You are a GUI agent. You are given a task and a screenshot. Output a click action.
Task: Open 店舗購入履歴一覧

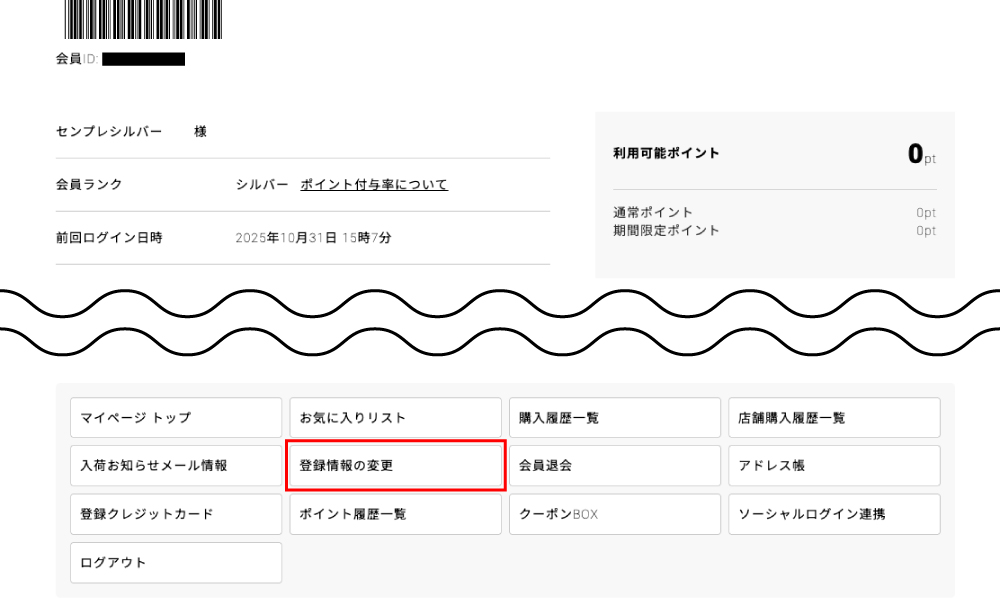click(834, 418)
